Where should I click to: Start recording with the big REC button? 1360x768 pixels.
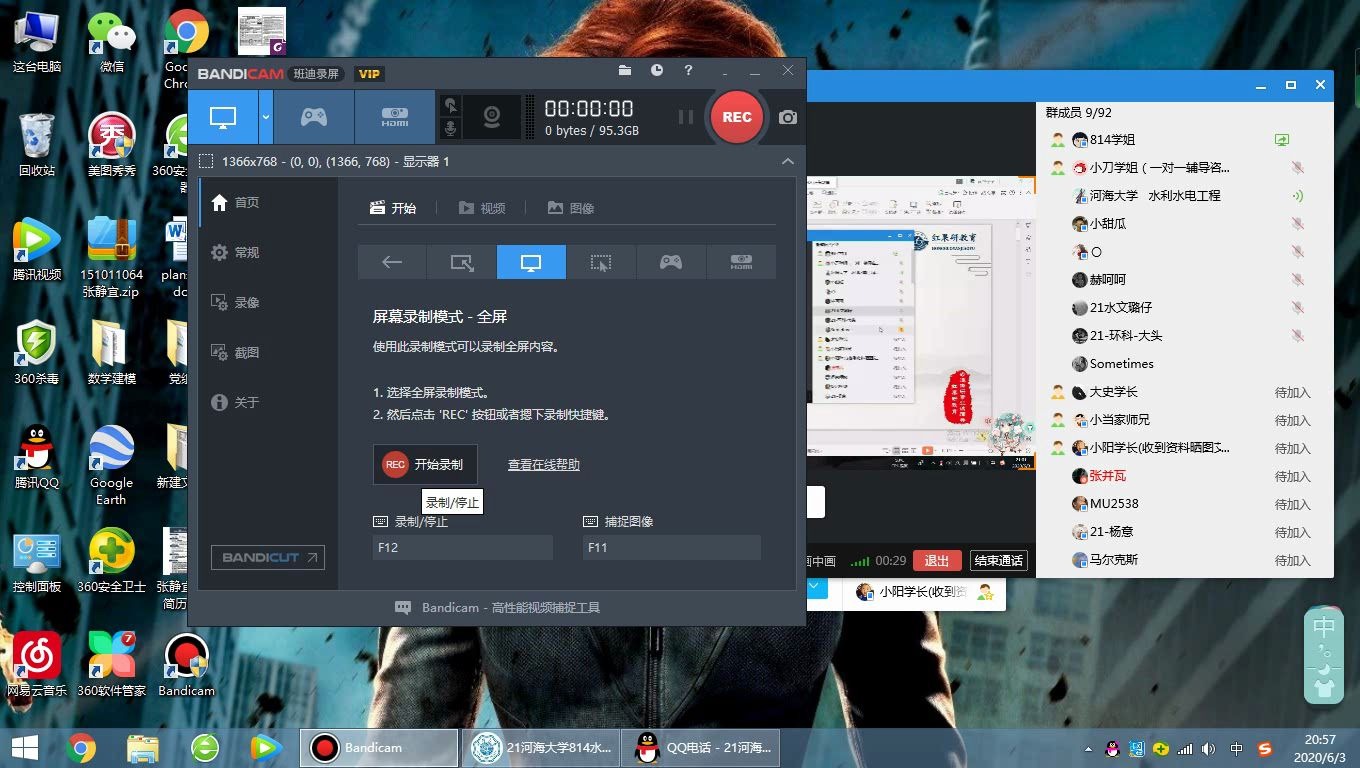point(737,117)
